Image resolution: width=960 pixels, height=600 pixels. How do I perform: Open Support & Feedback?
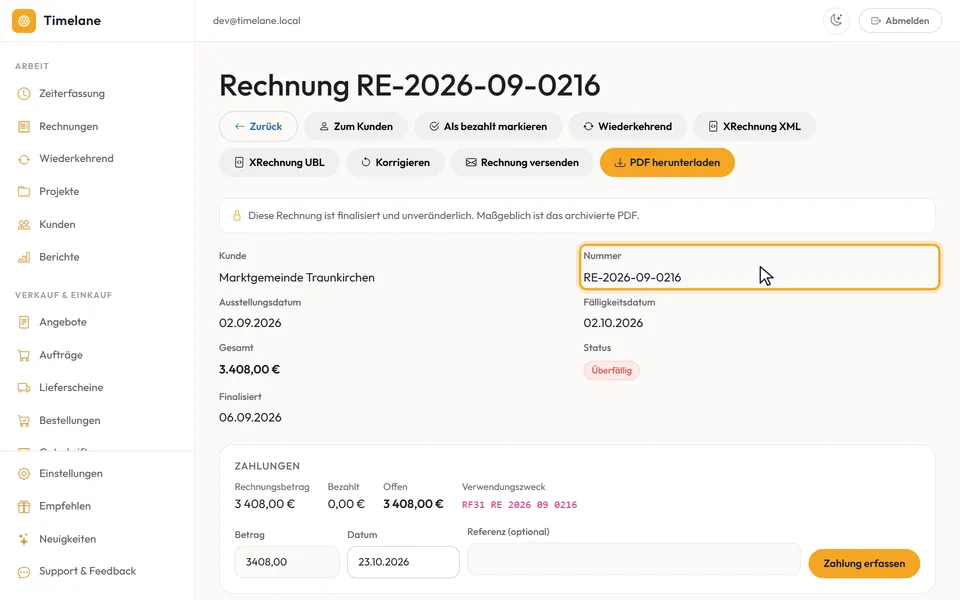(88, 571)
